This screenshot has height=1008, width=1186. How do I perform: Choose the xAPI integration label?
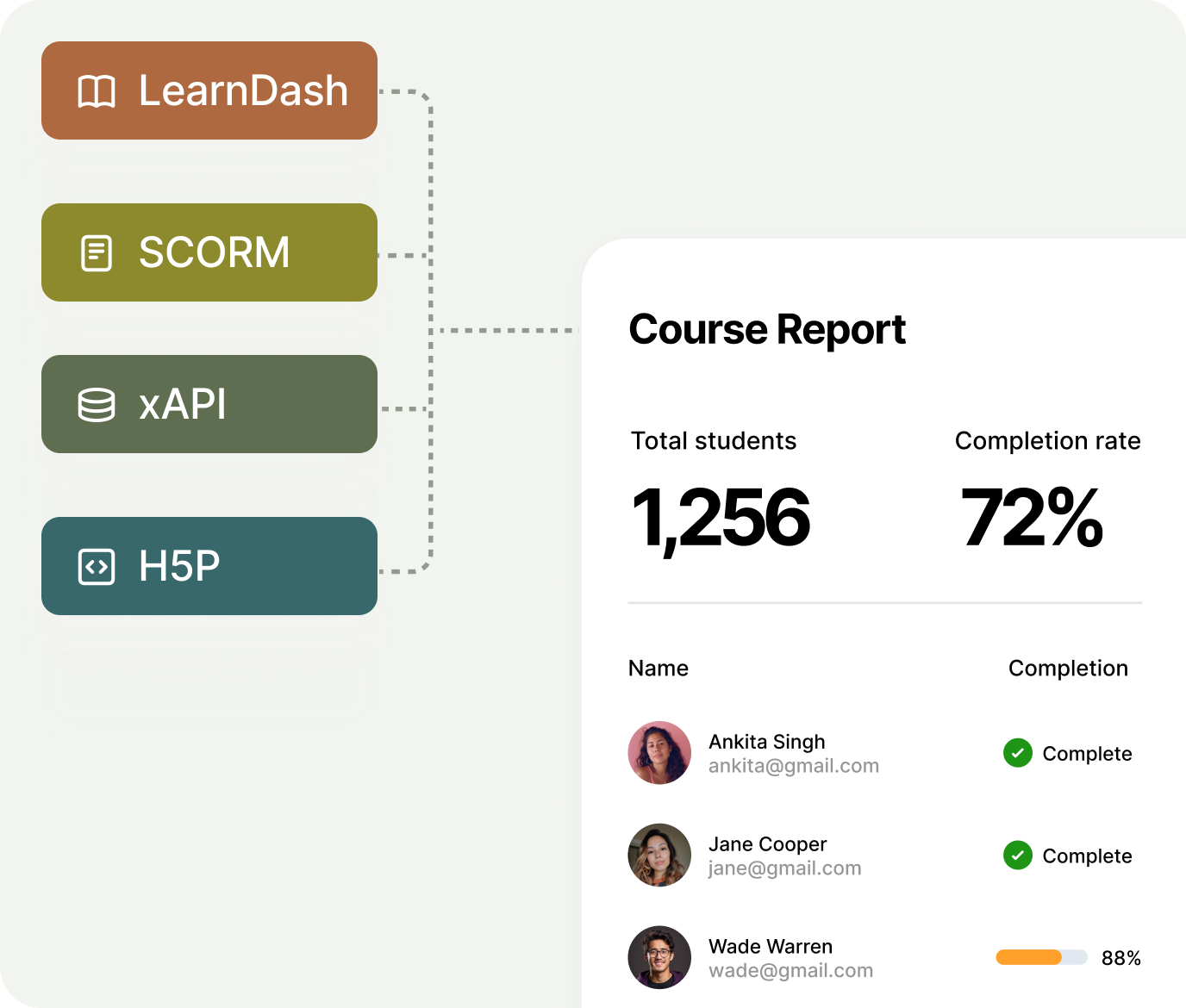coord(183,405)
